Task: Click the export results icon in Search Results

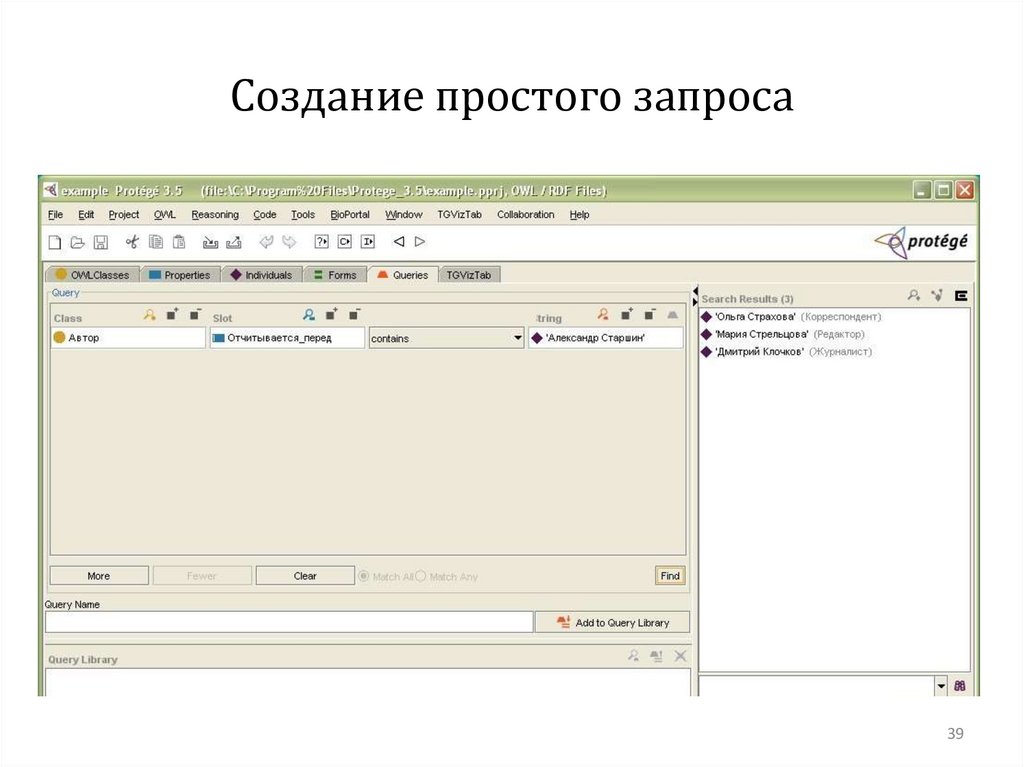Action: (x=961, y=296)
